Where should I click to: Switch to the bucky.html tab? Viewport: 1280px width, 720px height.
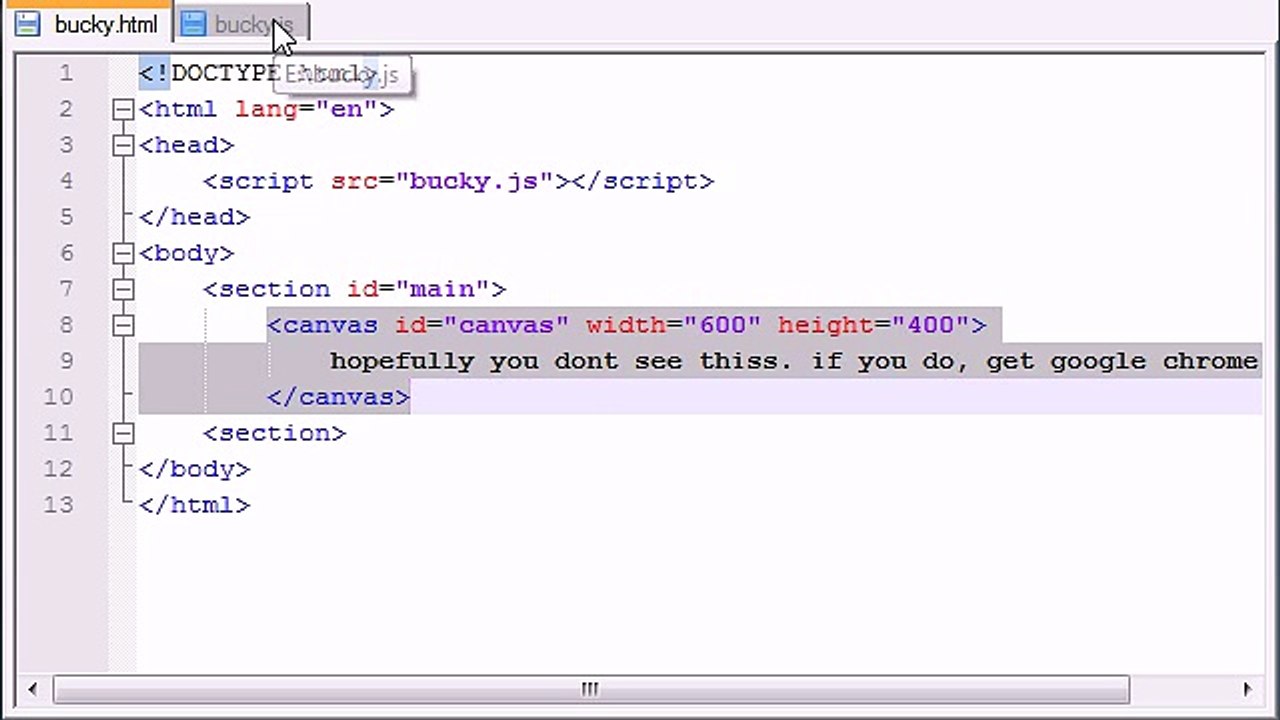tap(88, 24)
